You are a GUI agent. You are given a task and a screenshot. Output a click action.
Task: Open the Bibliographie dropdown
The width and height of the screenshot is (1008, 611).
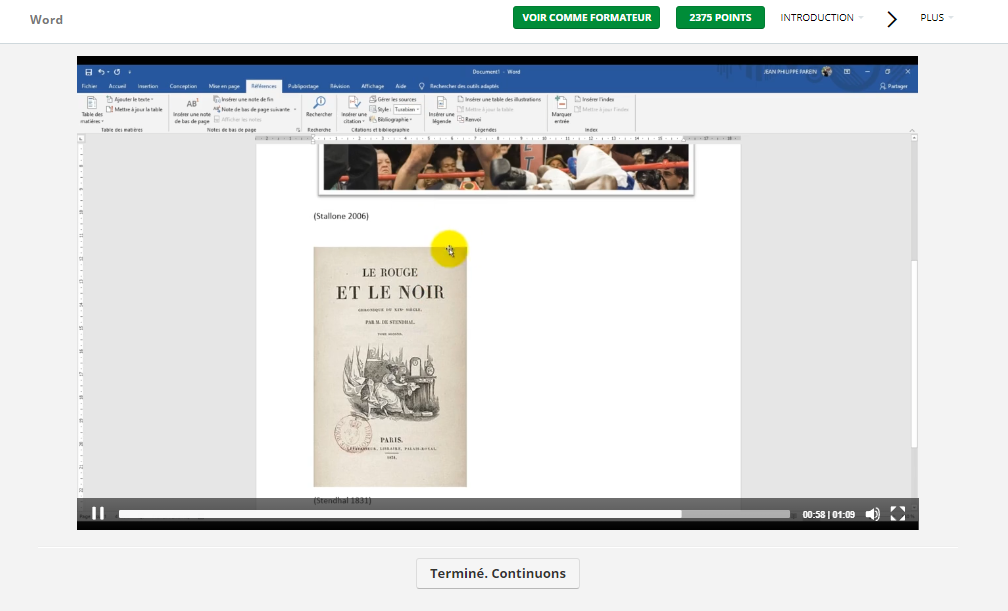pyautogui.click(x=392, y=120)
